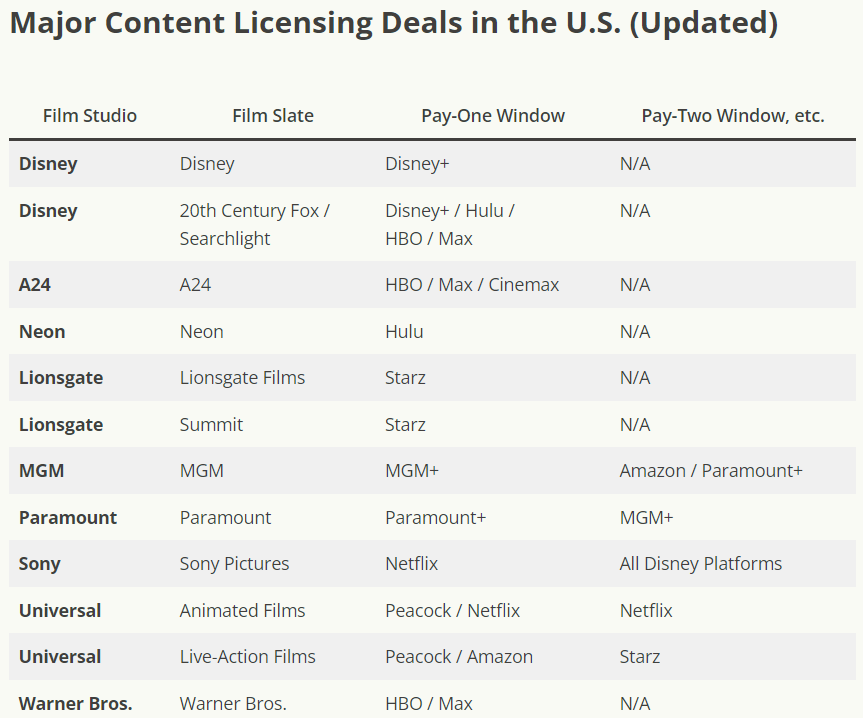Click the "All Disney Platforms" cell
Image resolution: width=863 pixels, height=718 pixels.
[701, 564]
